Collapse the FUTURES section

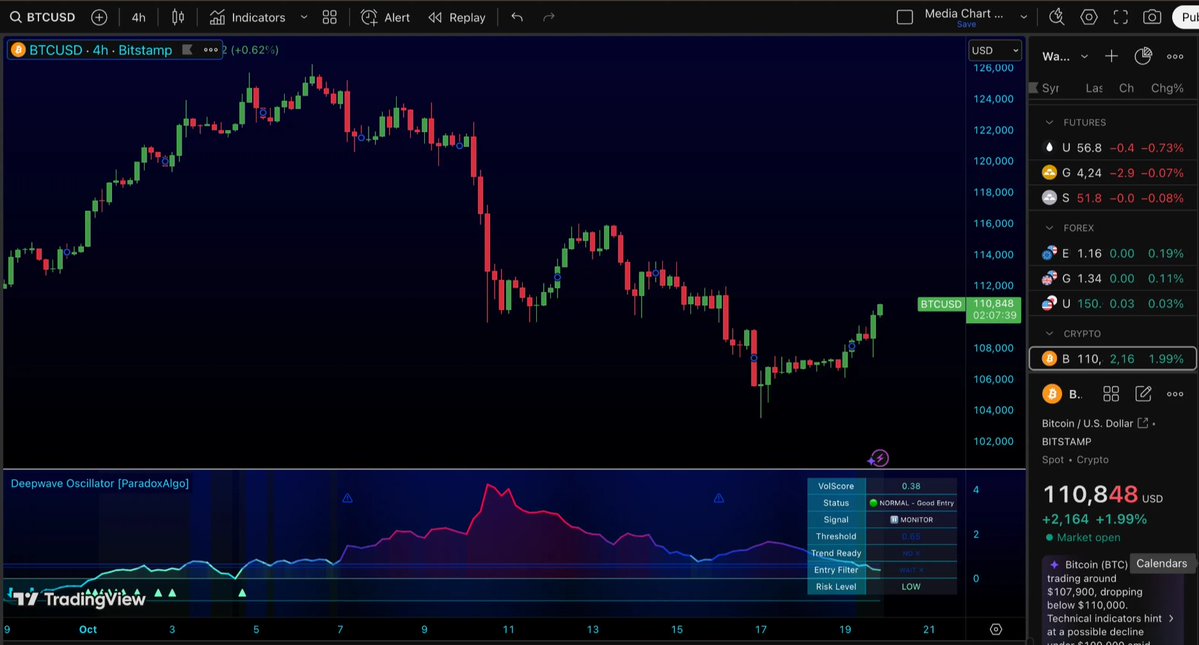[1049, 122]
